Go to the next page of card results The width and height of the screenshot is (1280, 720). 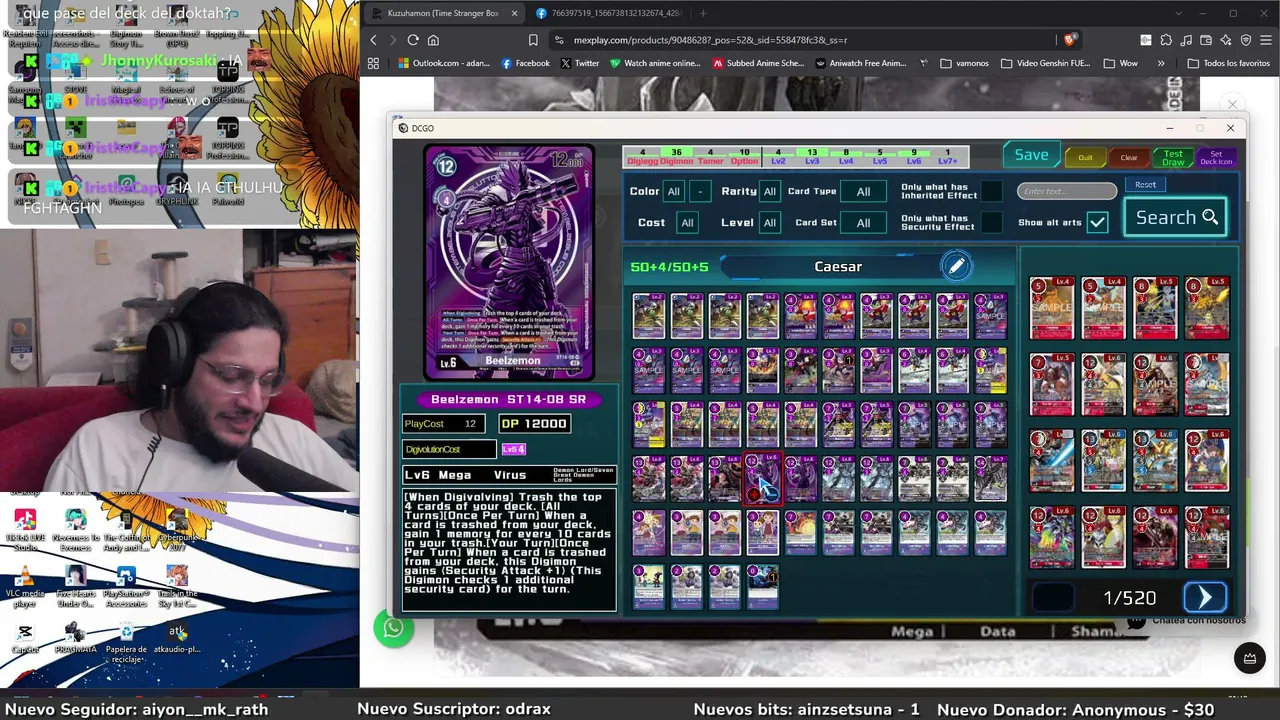(x=1205, y=598)
